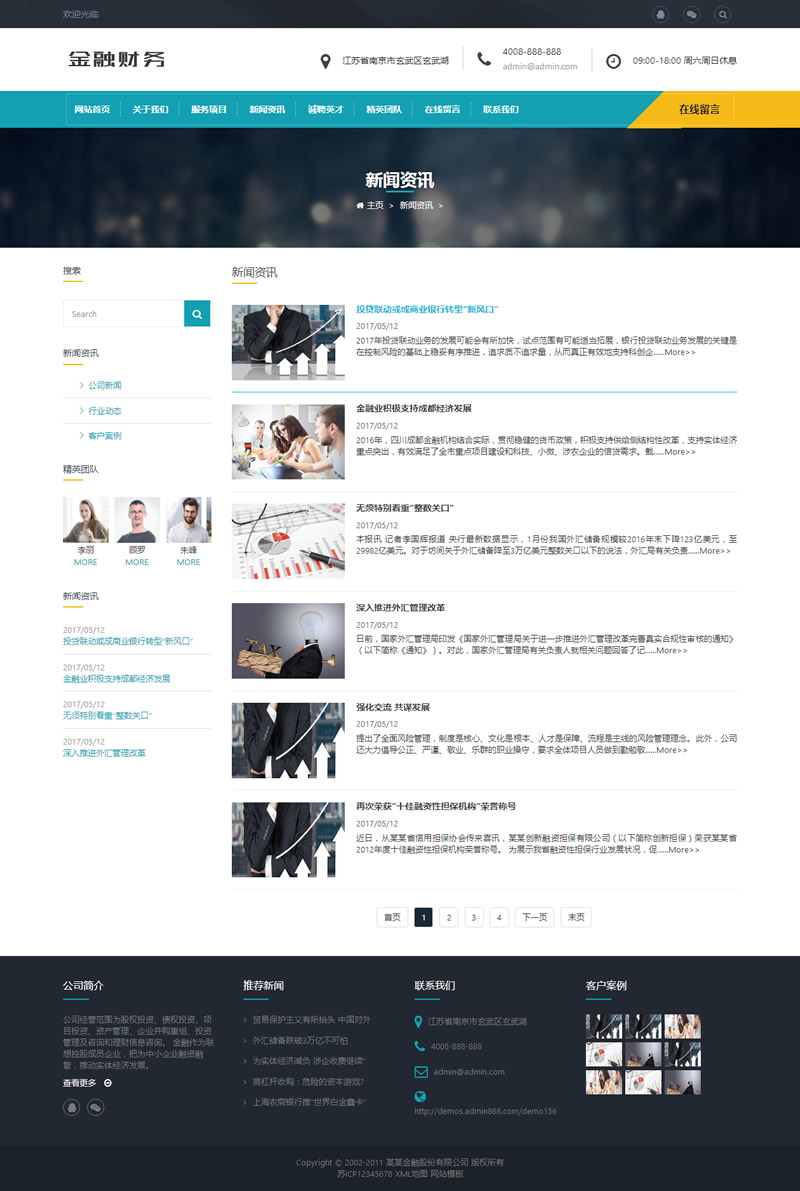Click the WeChat icon in the header
The image size is (800, 1191).
click(691, 15)
